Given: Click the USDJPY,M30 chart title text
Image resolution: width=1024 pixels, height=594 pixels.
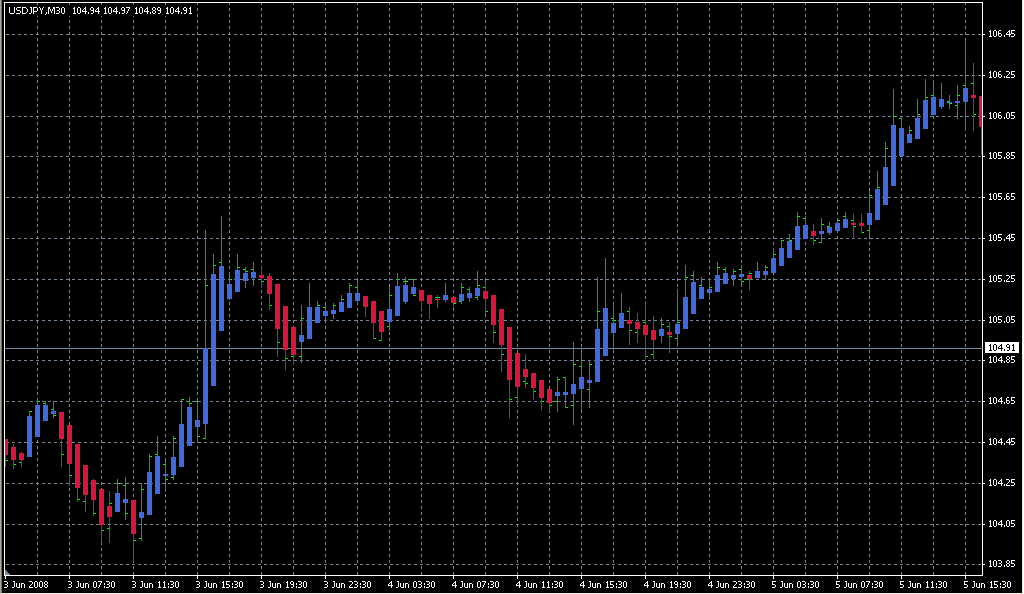Looking at the screenshot, I should point(37,10).
